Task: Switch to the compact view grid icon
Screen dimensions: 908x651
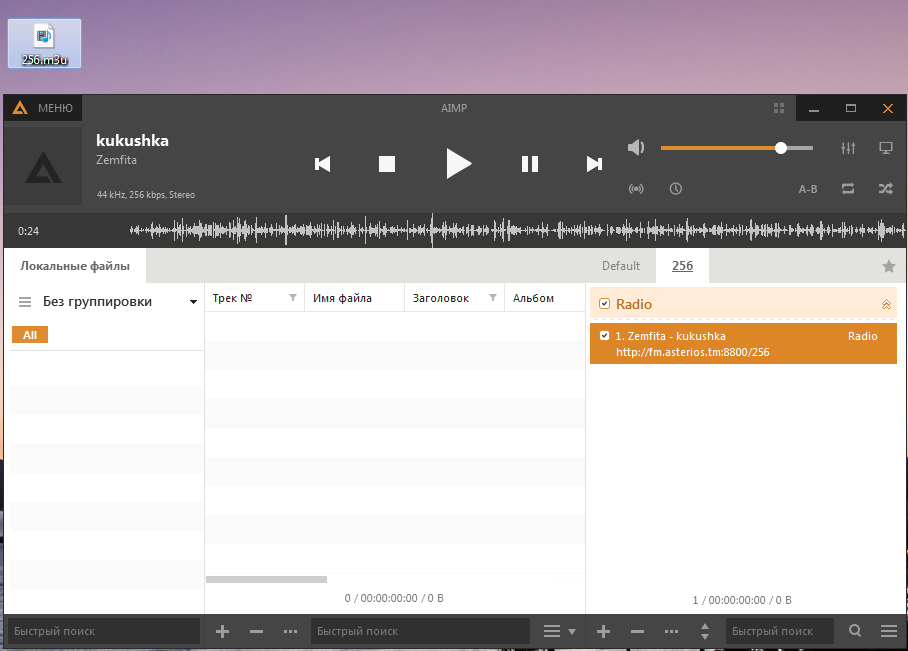Action: pos(779,108)
